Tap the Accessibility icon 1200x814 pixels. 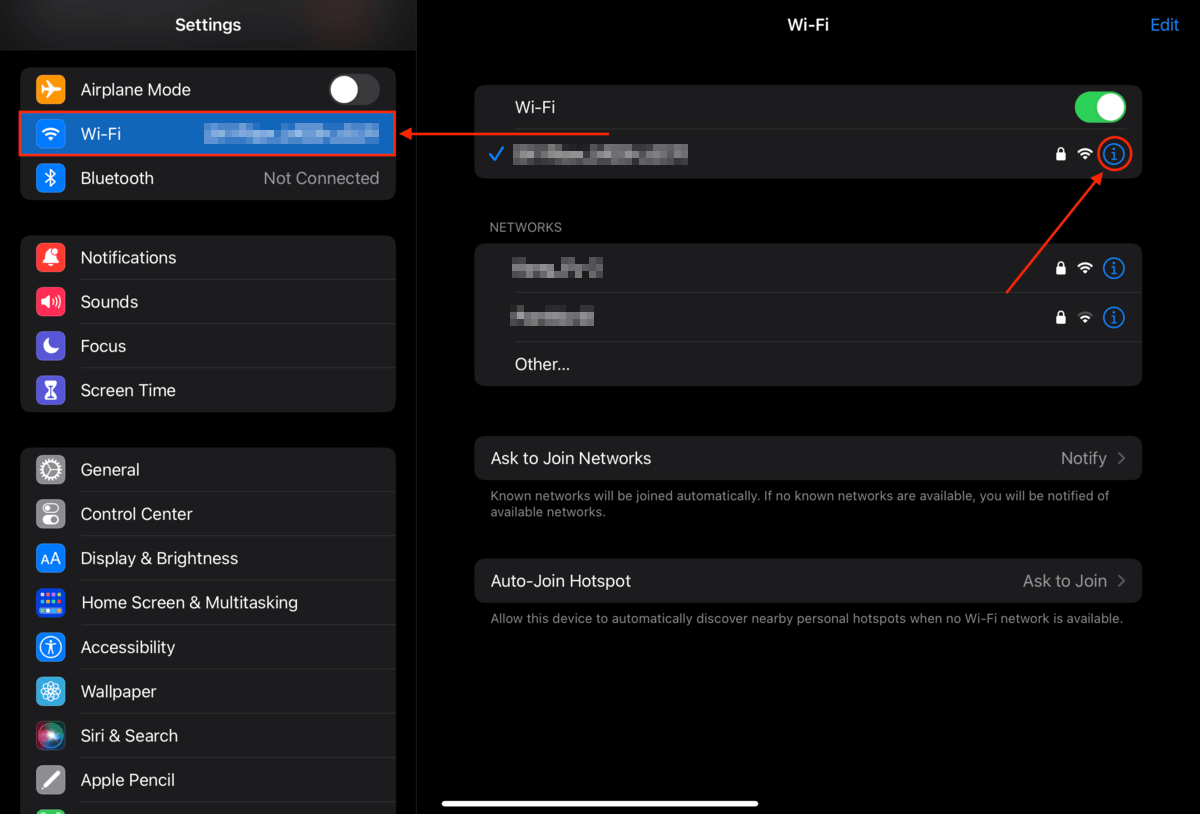pos(51,647)
